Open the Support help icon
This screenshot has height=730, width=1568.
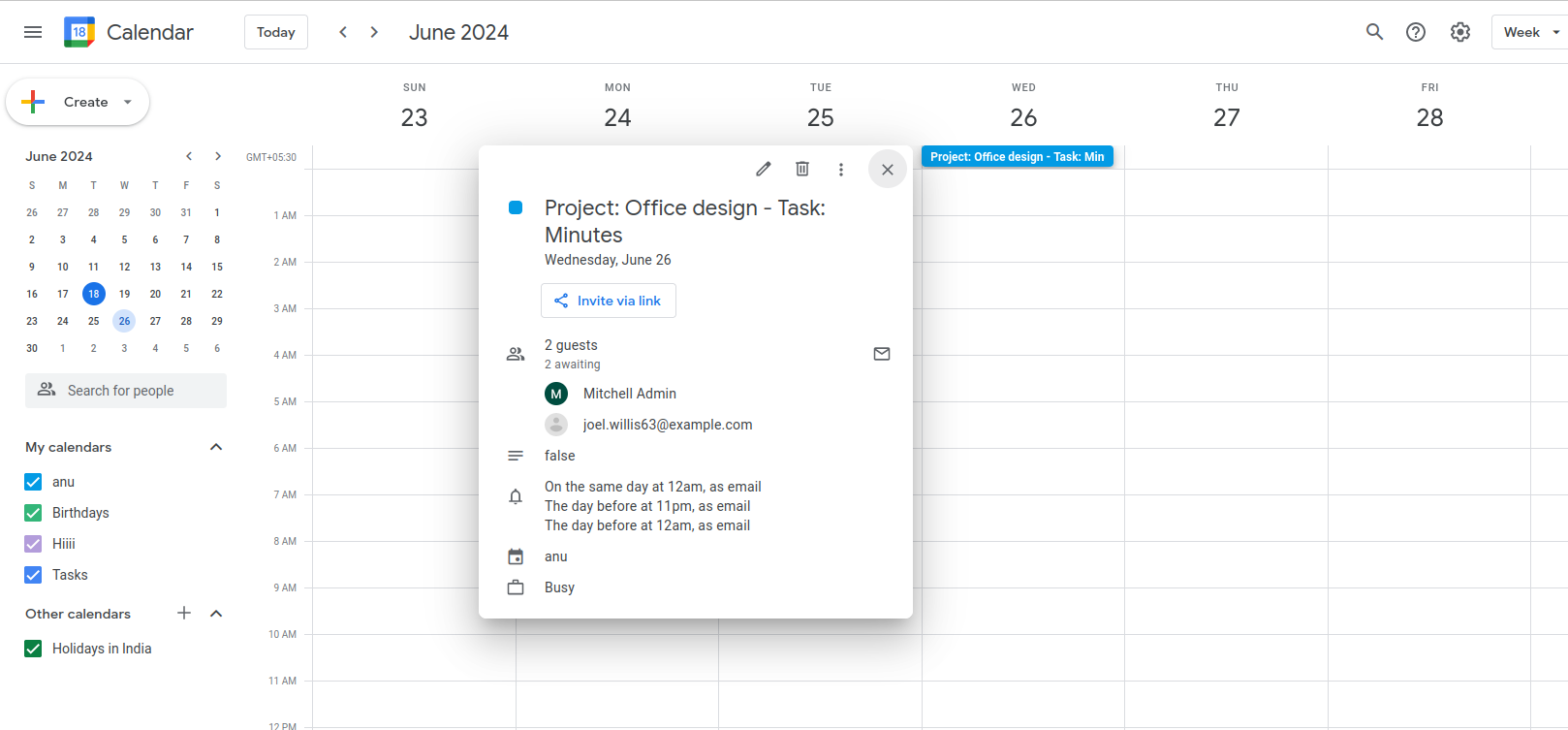tap(1416, 32)
